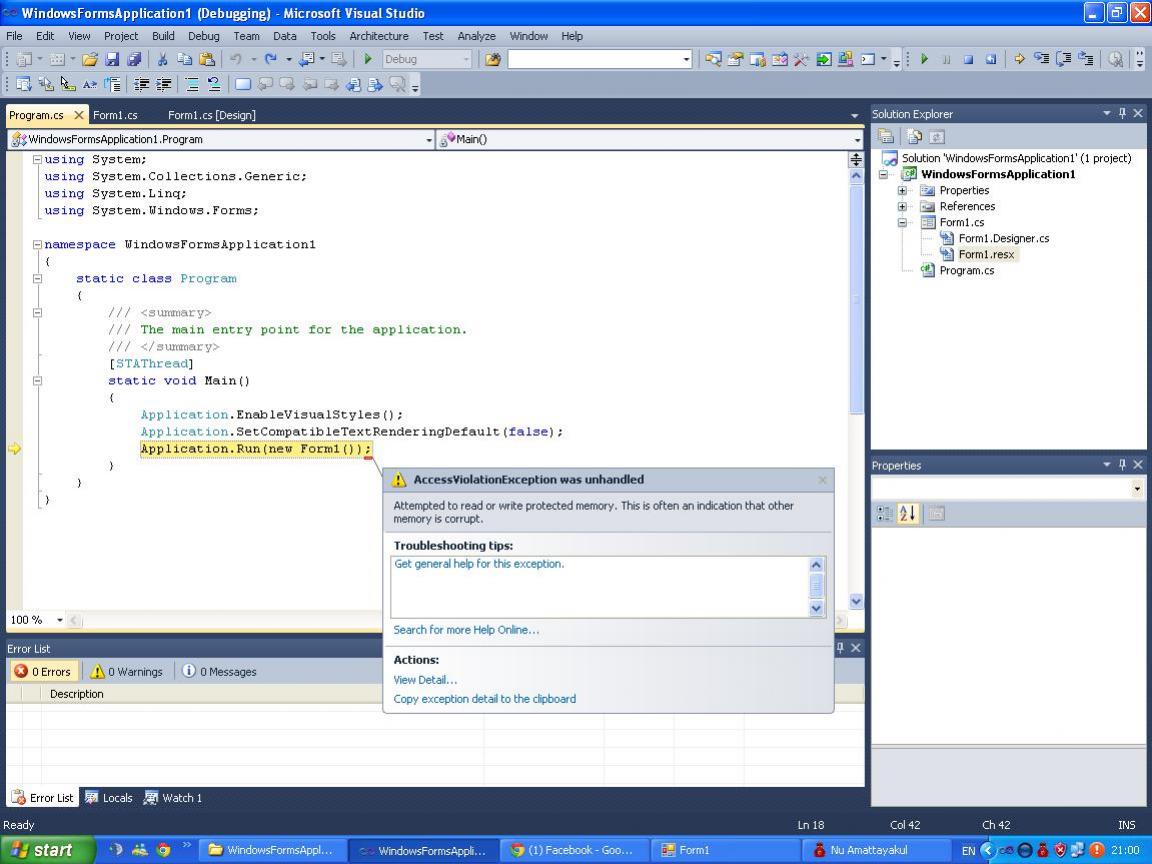Click the Save floppy disk icon
Viewport: 1152px width, 864px height.
tap(112, 60)
